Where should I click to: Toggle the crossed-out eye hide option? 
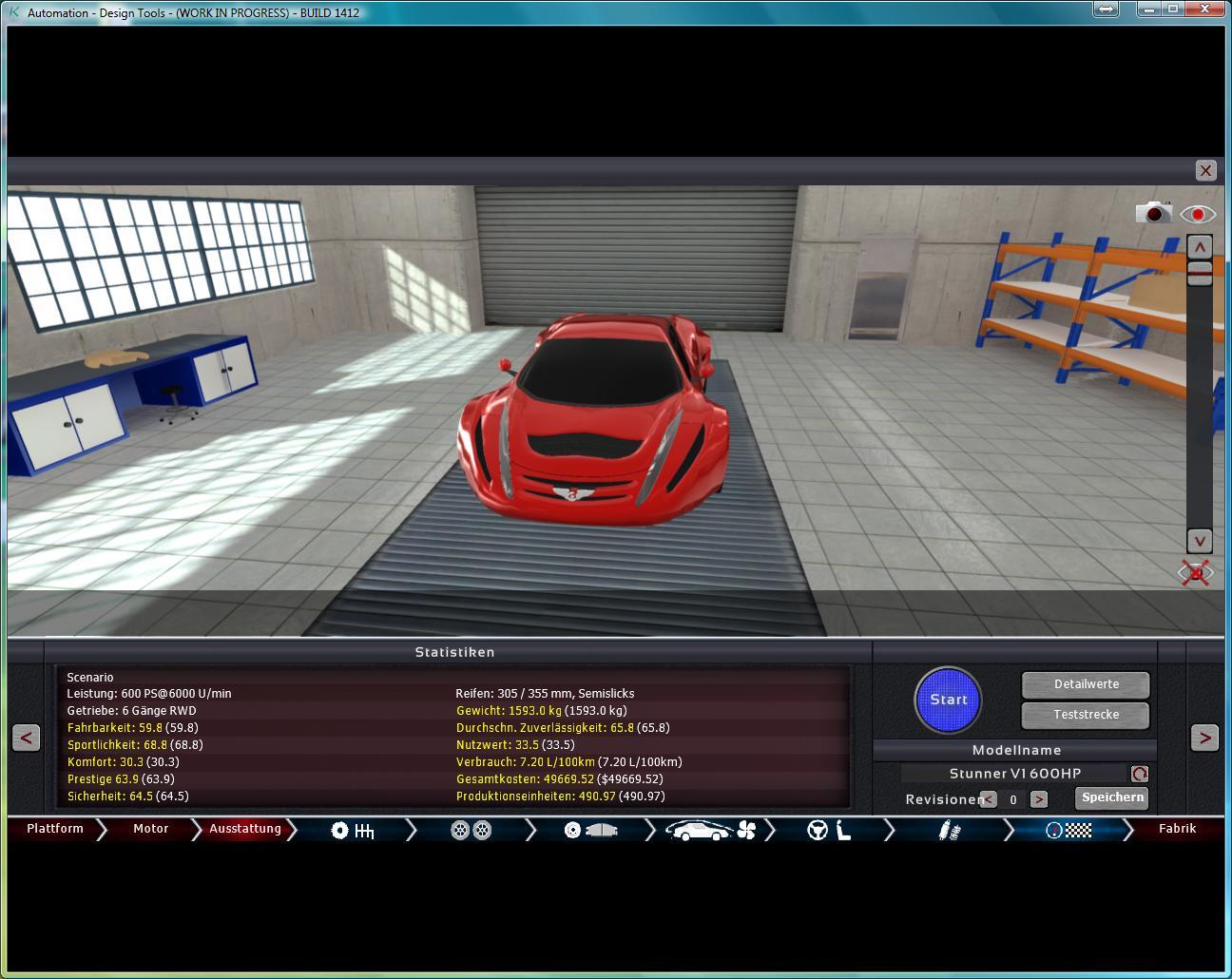pos(1196,573)
